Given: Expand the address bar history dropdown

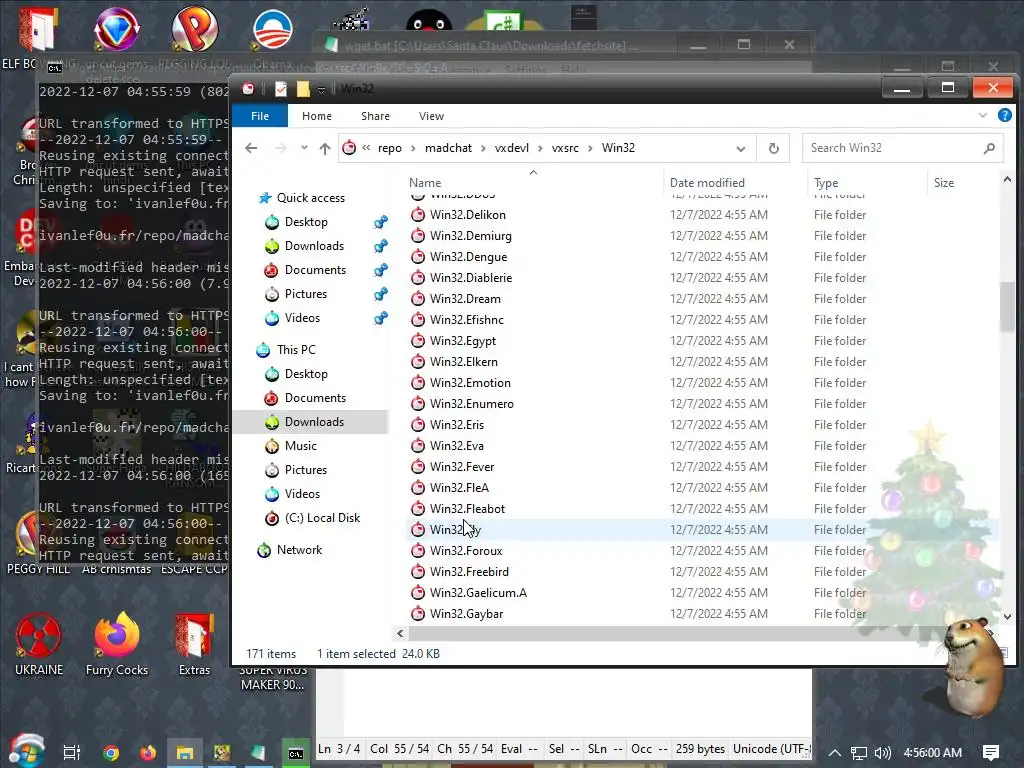Looking at the screenshot, I should tap(741, 148).
